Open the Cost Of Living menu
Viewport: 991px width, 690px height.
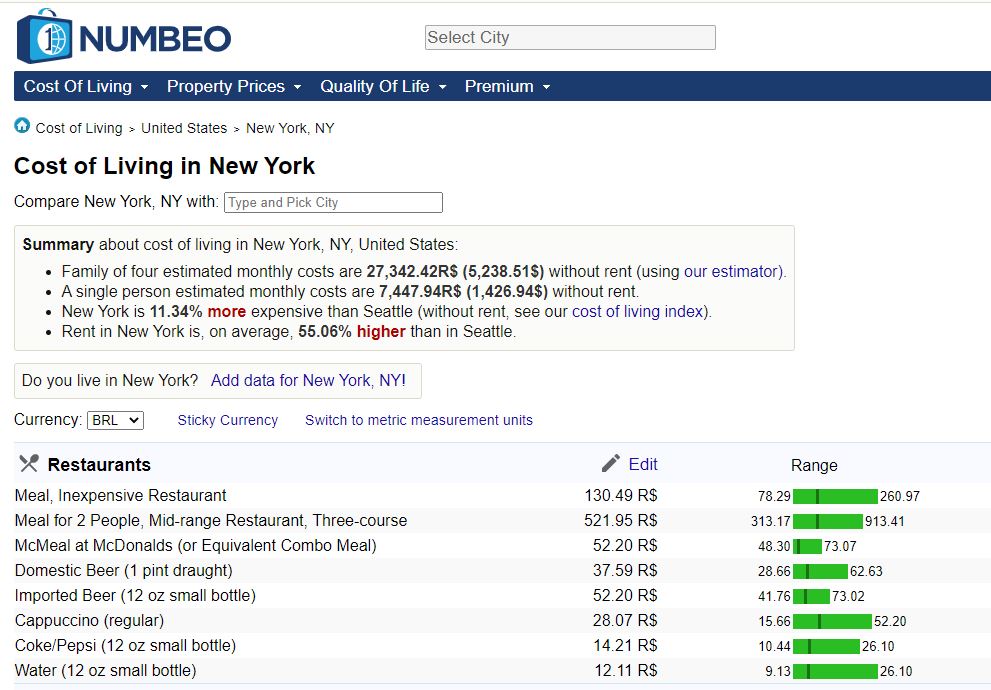point(86,87)
